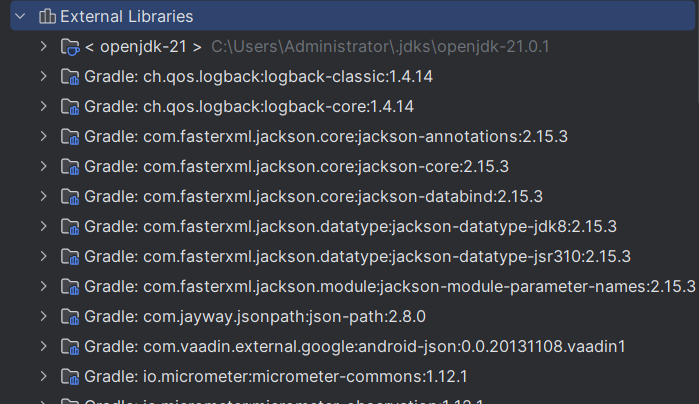Select Gradle: ch.qos.logback:logback-core:1.4.14
The width and height of the screenshot is (699, 404).
249,107
